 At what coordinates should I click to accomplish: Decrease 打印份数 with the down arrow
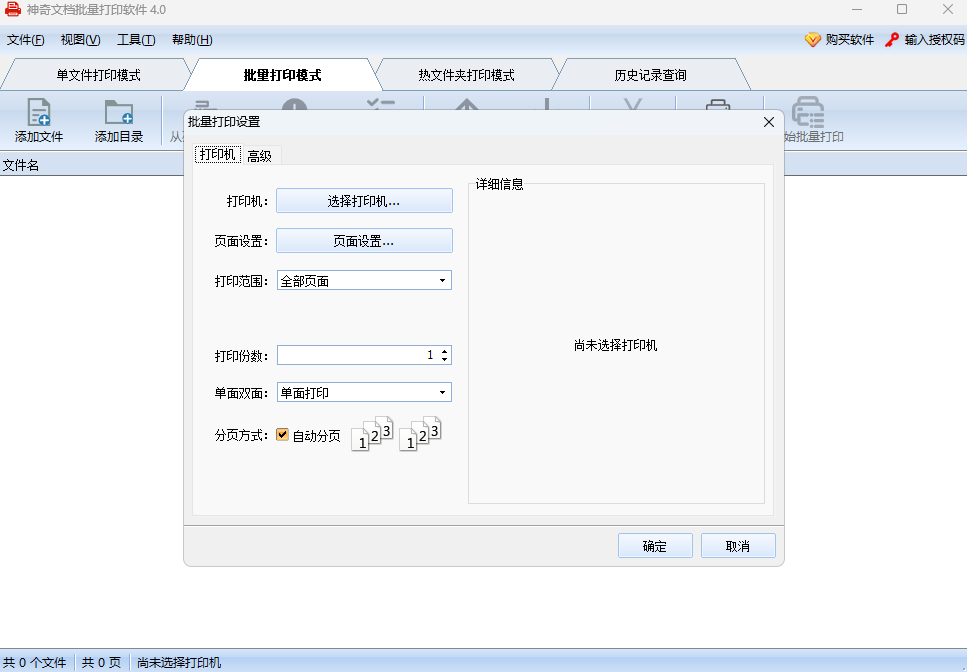445,359
